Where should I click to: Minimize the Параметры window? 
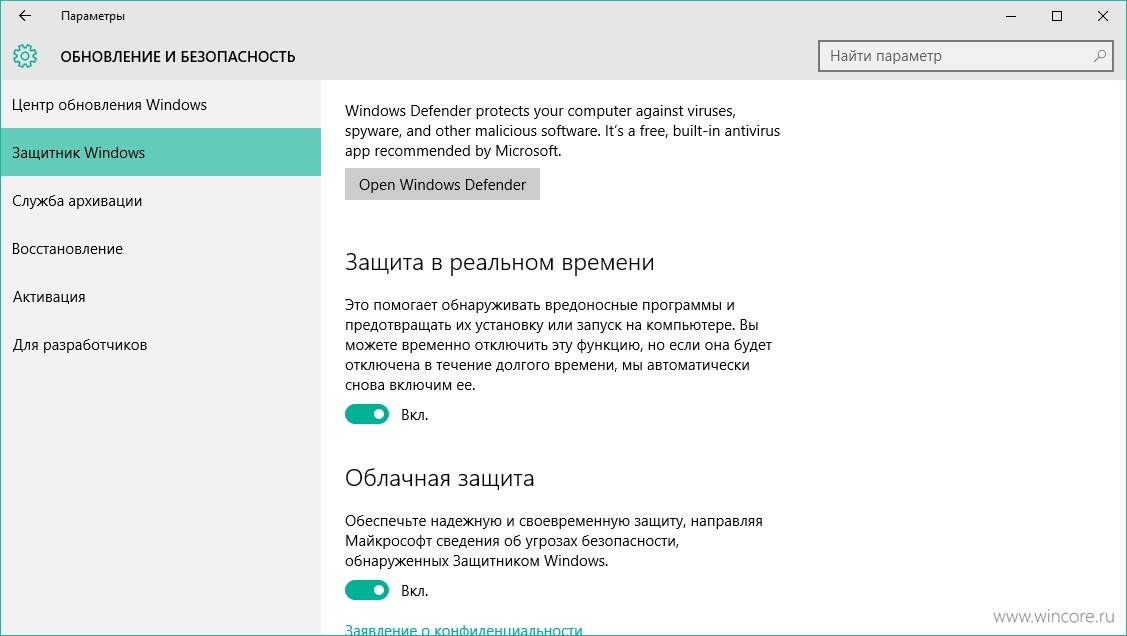pos(1011,16)
